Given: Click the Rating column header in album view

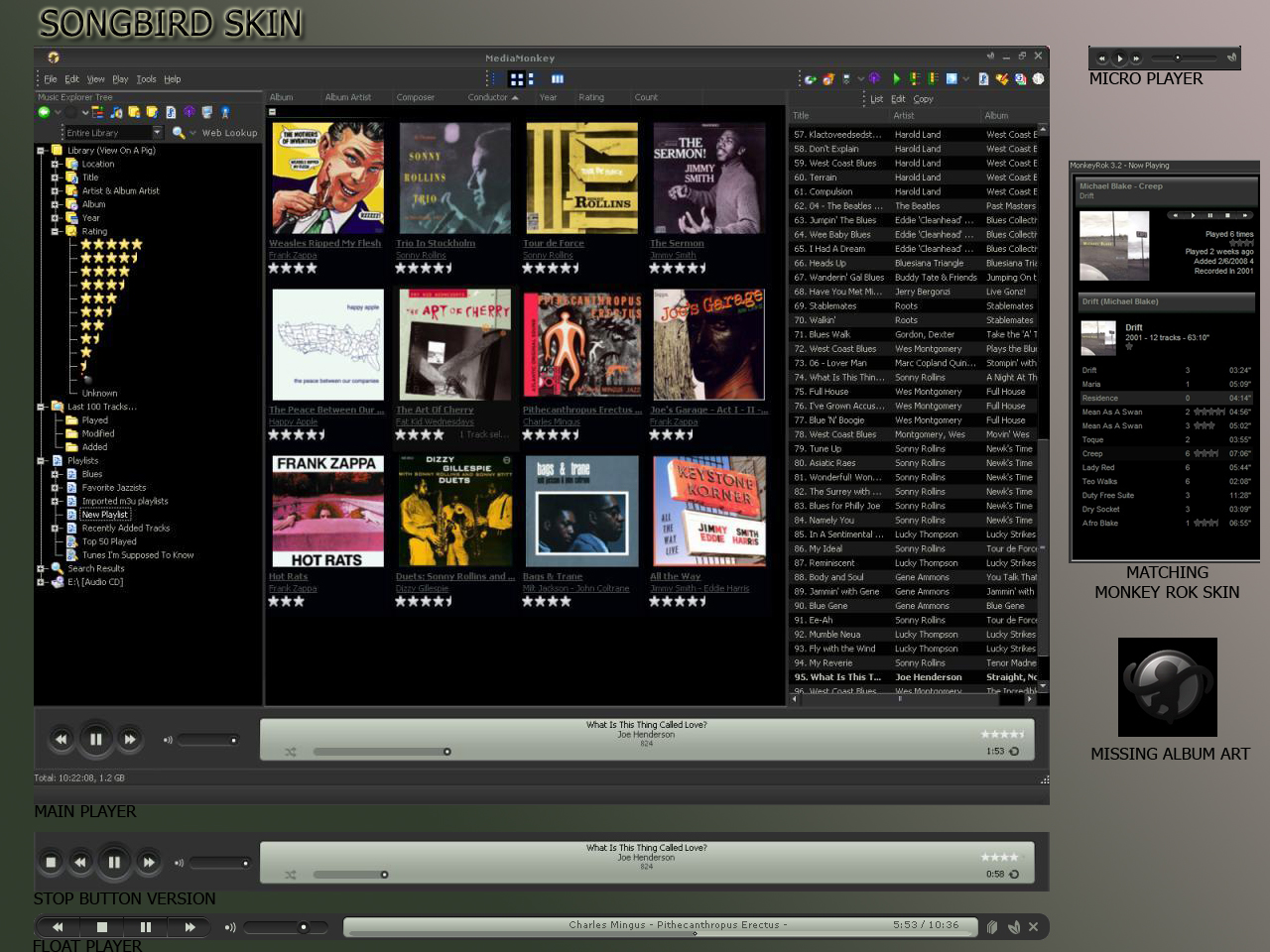Looking at the screenshot, I should click(591, 97).
